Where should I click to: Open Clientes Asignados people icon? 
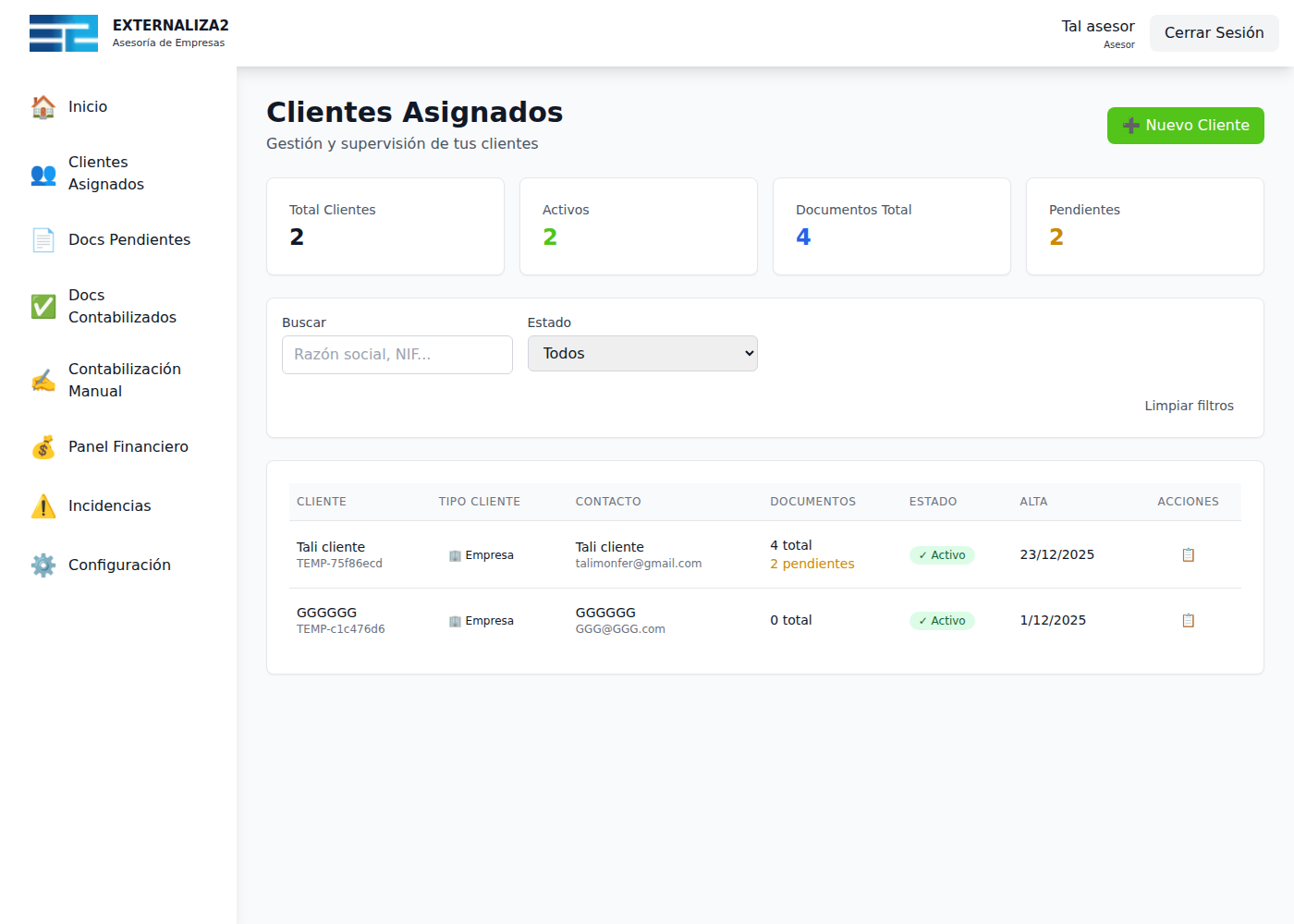(43, 174)
